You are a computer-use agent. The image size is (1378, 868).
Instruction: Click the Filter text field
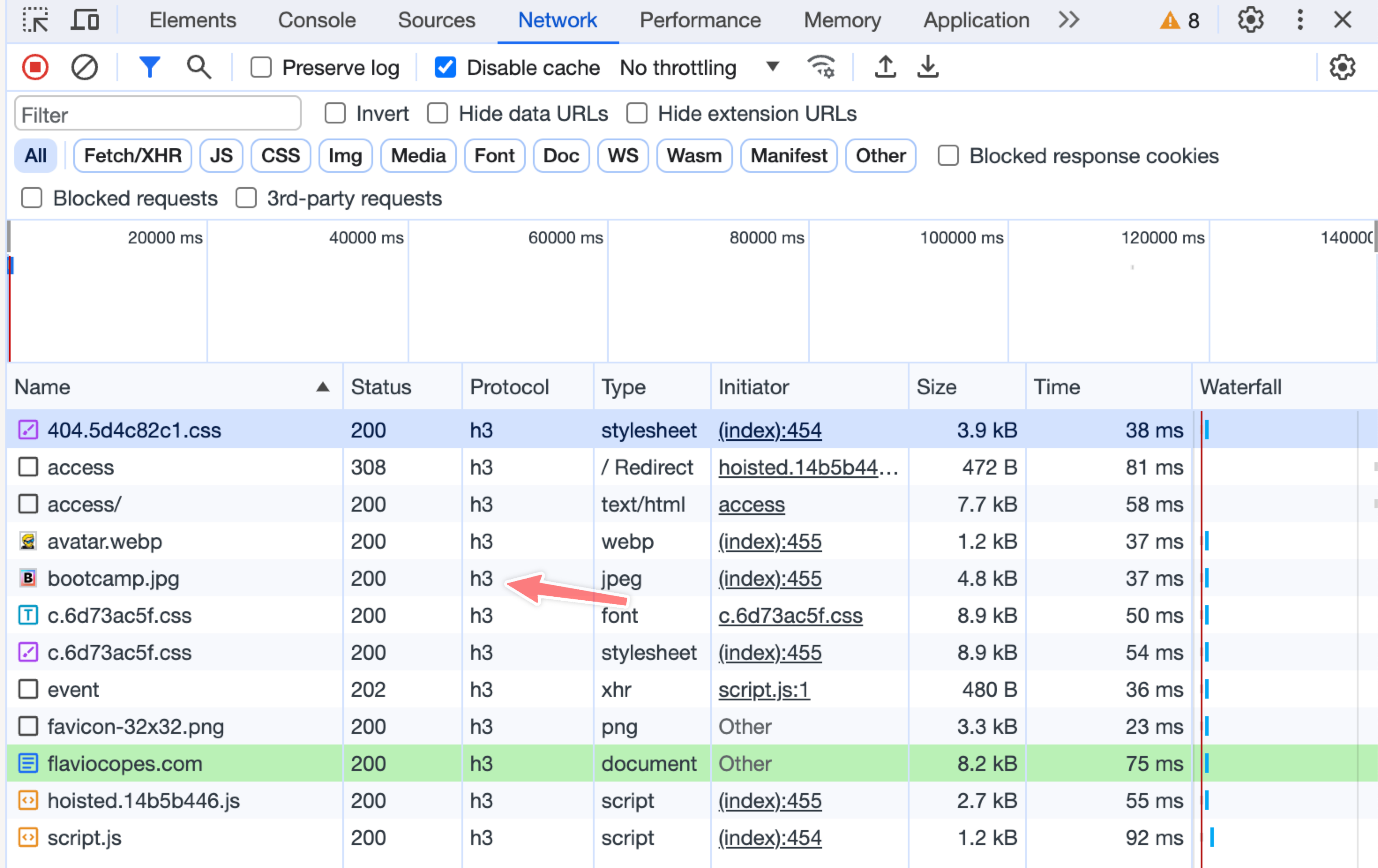click(157, 114)
